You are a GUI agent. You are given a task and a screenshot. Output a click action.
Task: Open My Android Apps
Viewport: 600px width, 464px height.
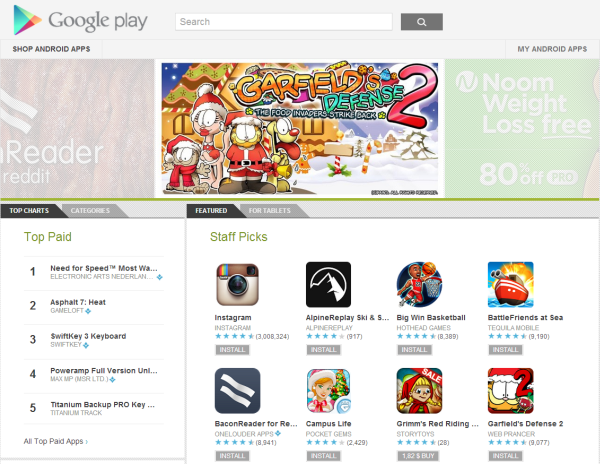point(552,49)
